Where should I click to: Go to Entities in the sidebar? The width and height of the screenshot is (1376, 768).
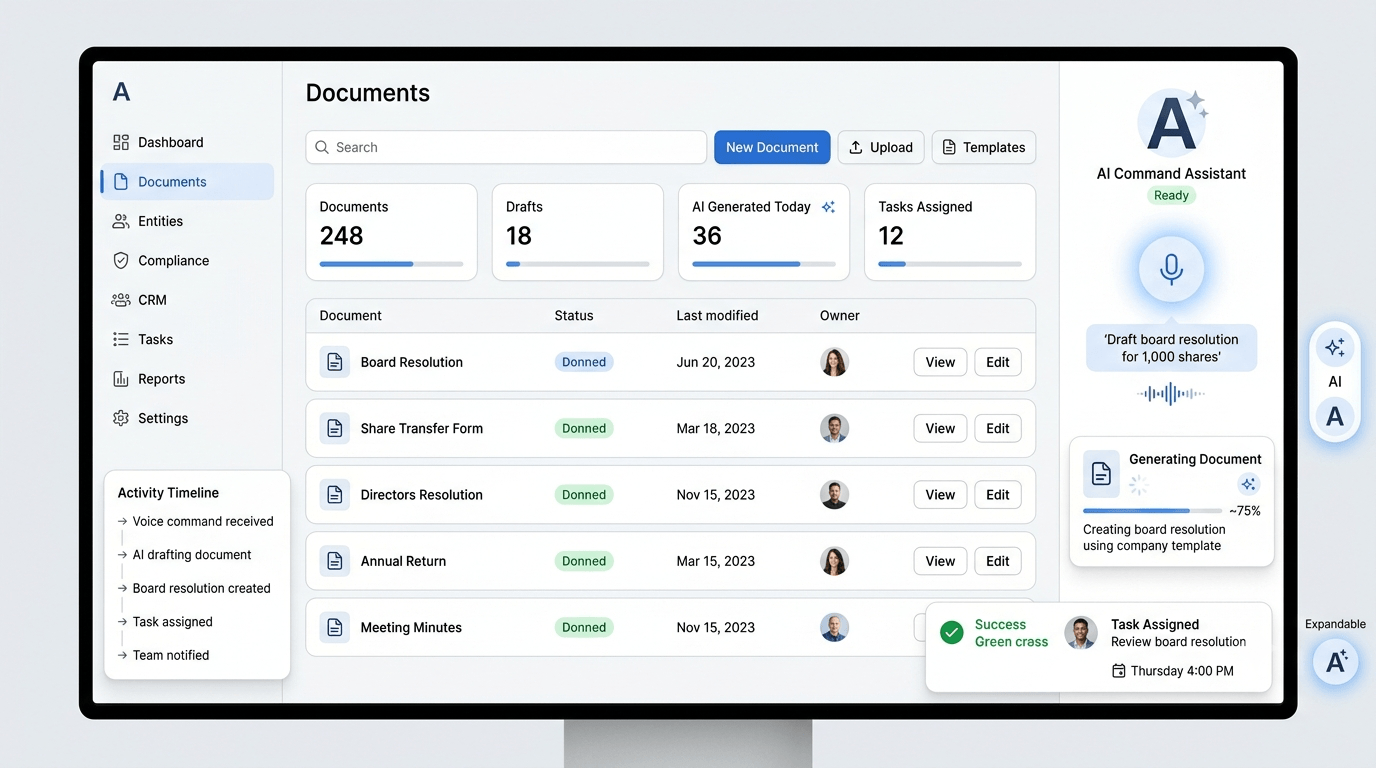(x=187, y=221)
